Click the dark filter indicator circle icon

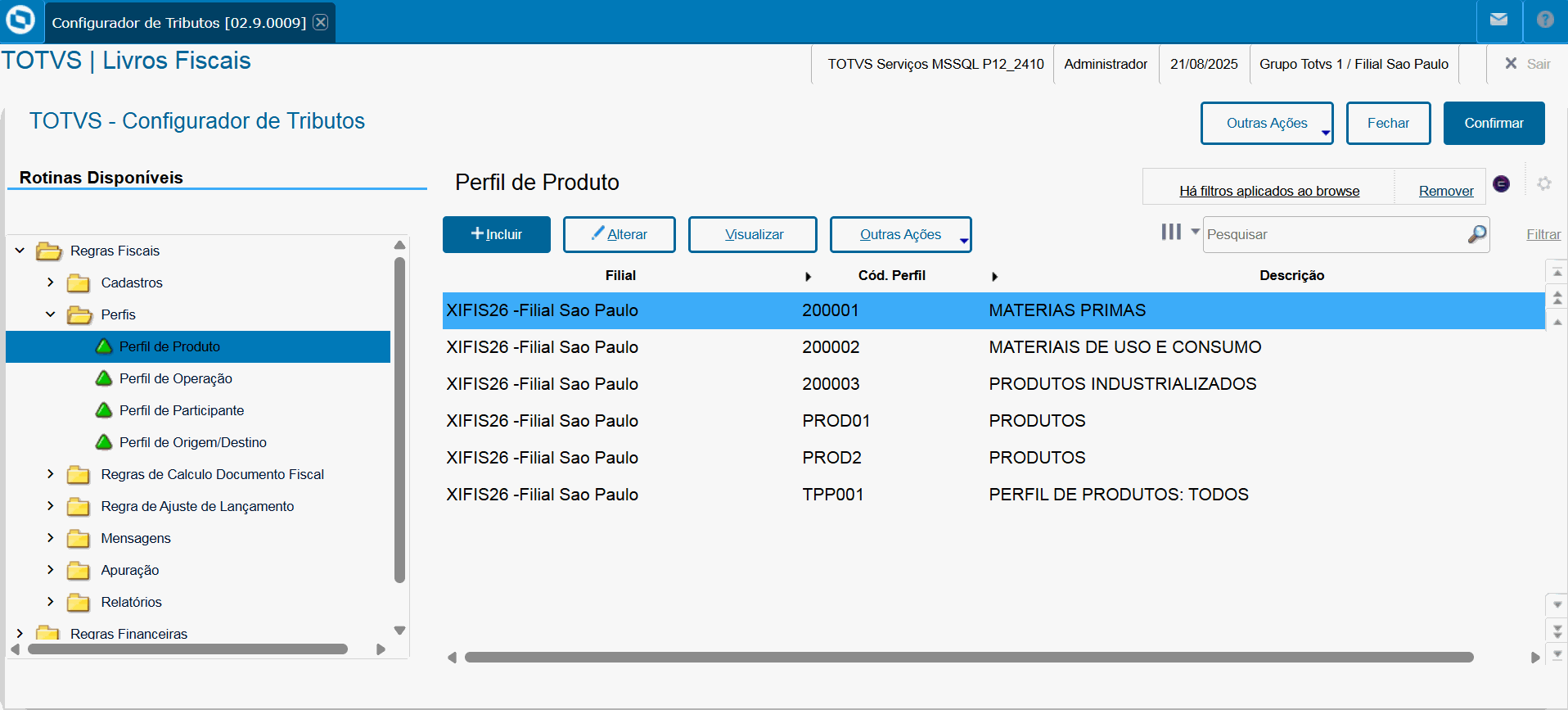click(x=1501, y=183)
